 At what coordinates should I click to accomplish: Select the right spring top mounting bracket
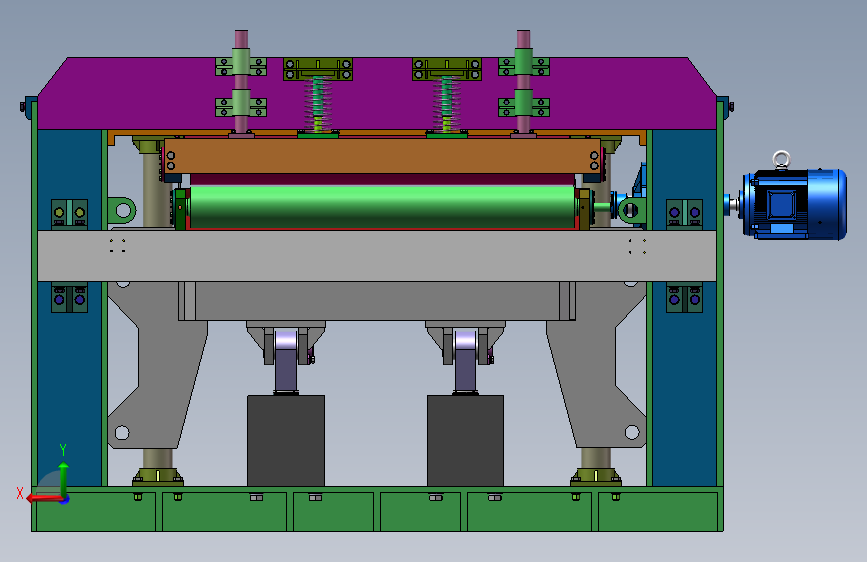[x=446, y=69]
